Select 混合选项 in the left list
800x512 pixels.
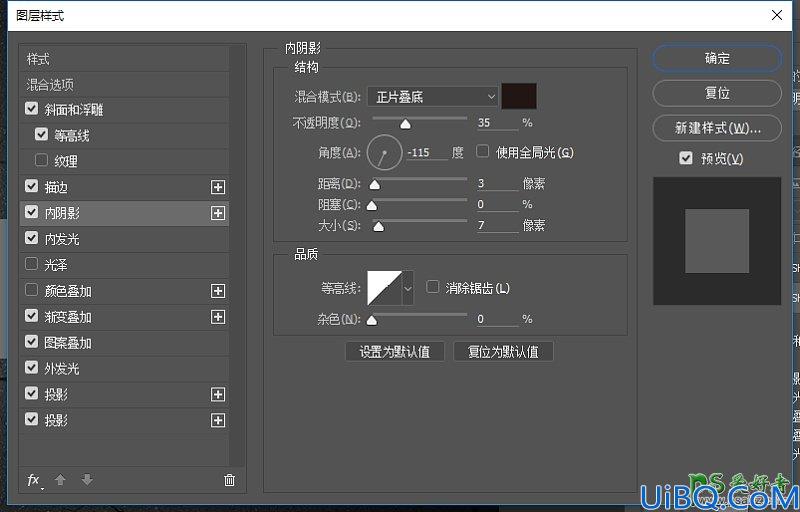[x=124, y=85]
